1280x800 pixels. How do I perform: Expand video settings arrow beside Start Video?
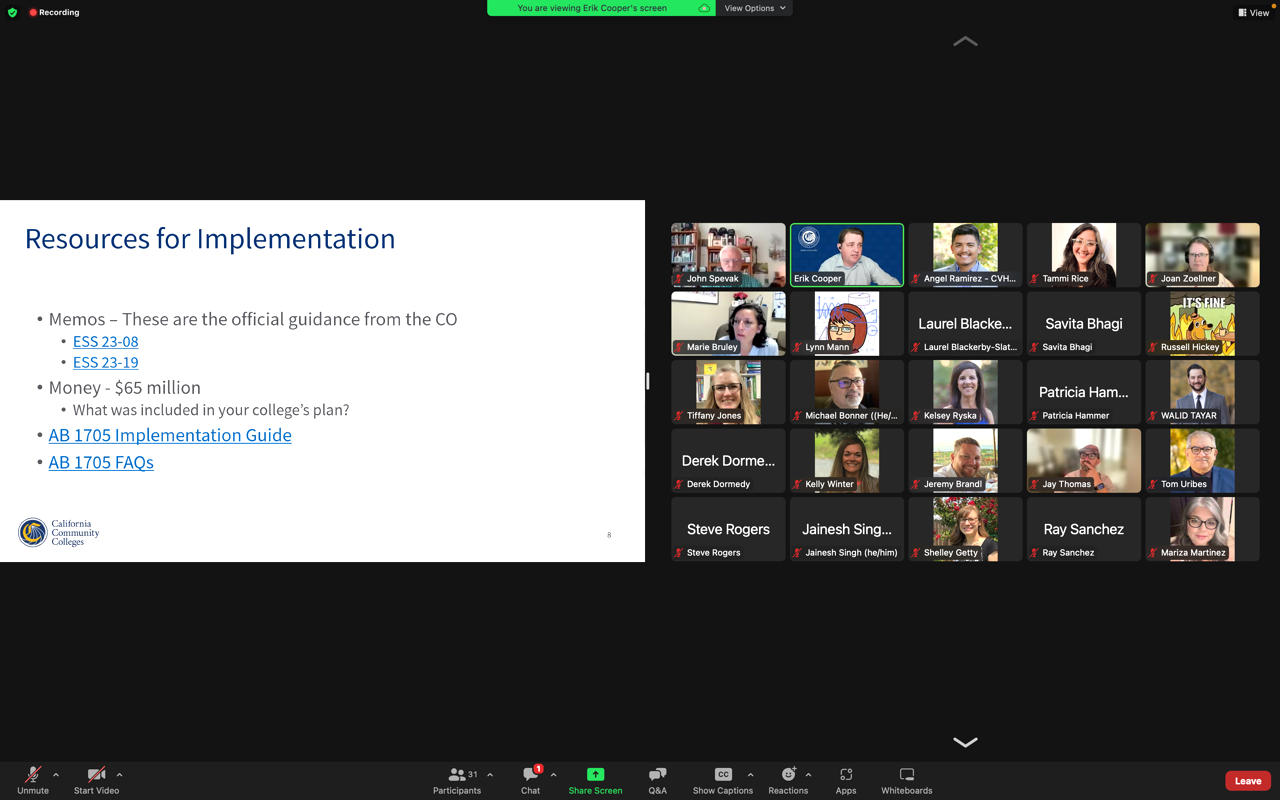[119, 775]
